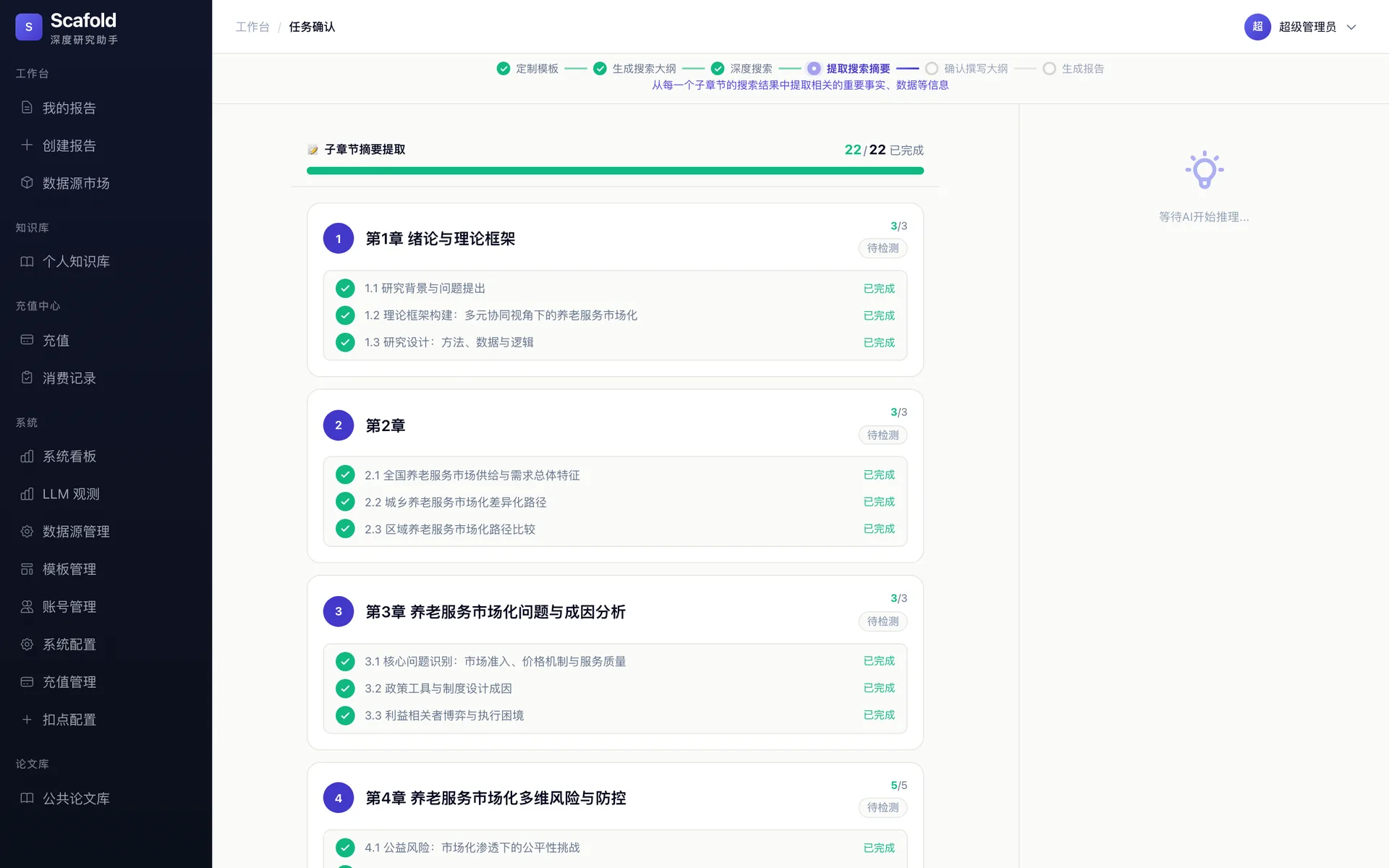Click the gear icon for 数据源管理
1389x868 pixels.
click(27, 532)
